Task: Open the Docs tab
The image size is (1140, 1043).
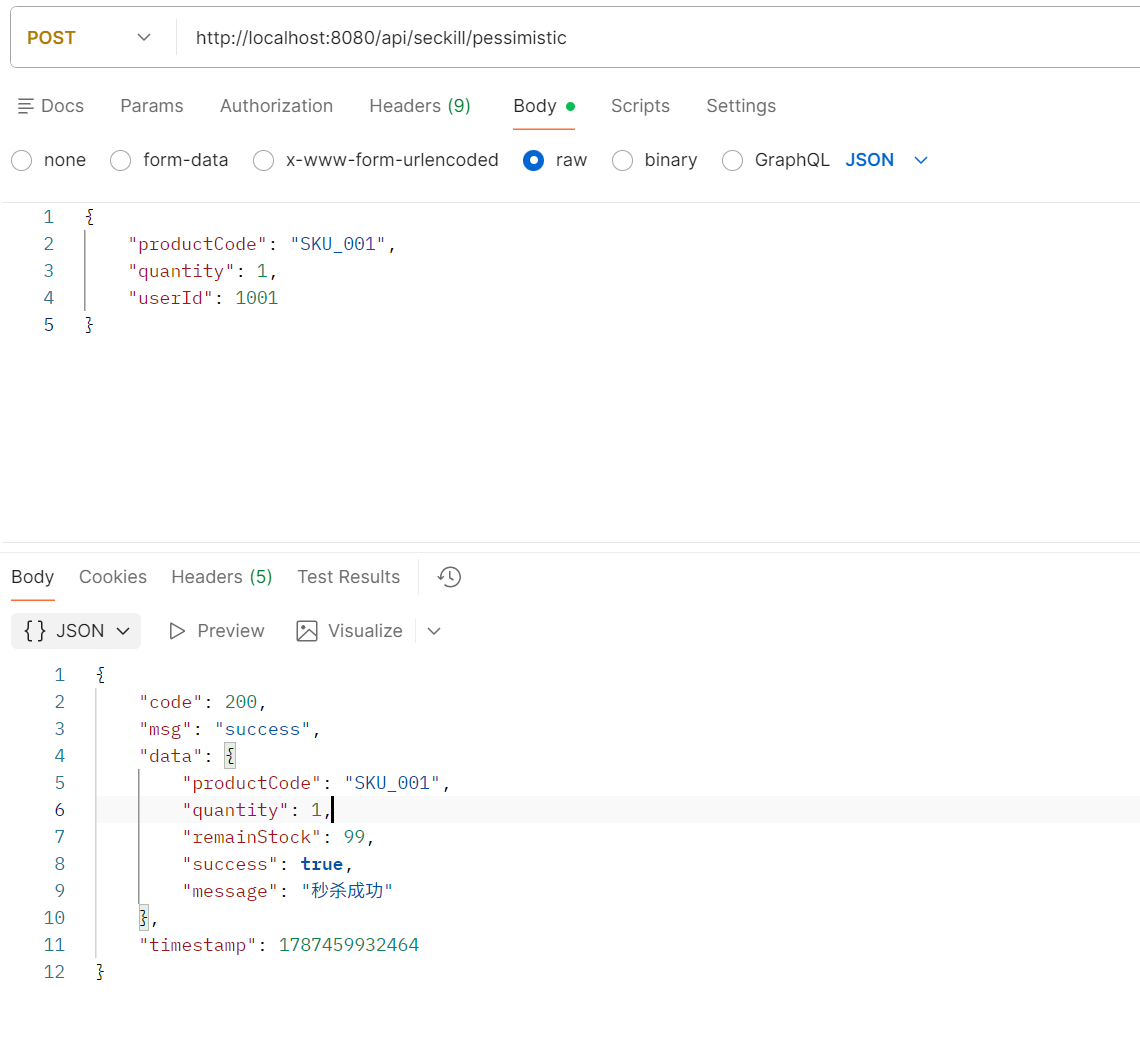Action: [51, 106]
